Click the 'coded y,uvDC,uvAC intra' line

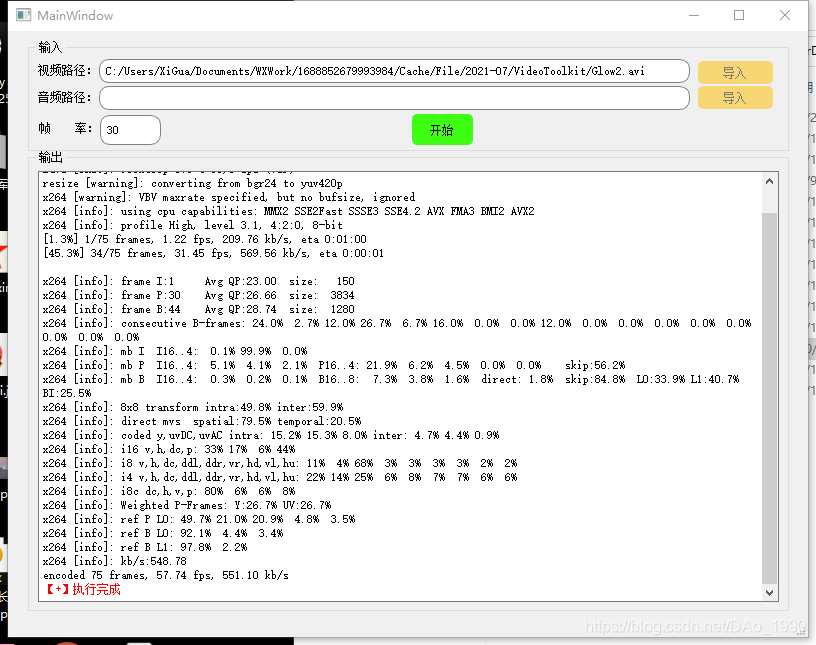click(x=271, y=435)
